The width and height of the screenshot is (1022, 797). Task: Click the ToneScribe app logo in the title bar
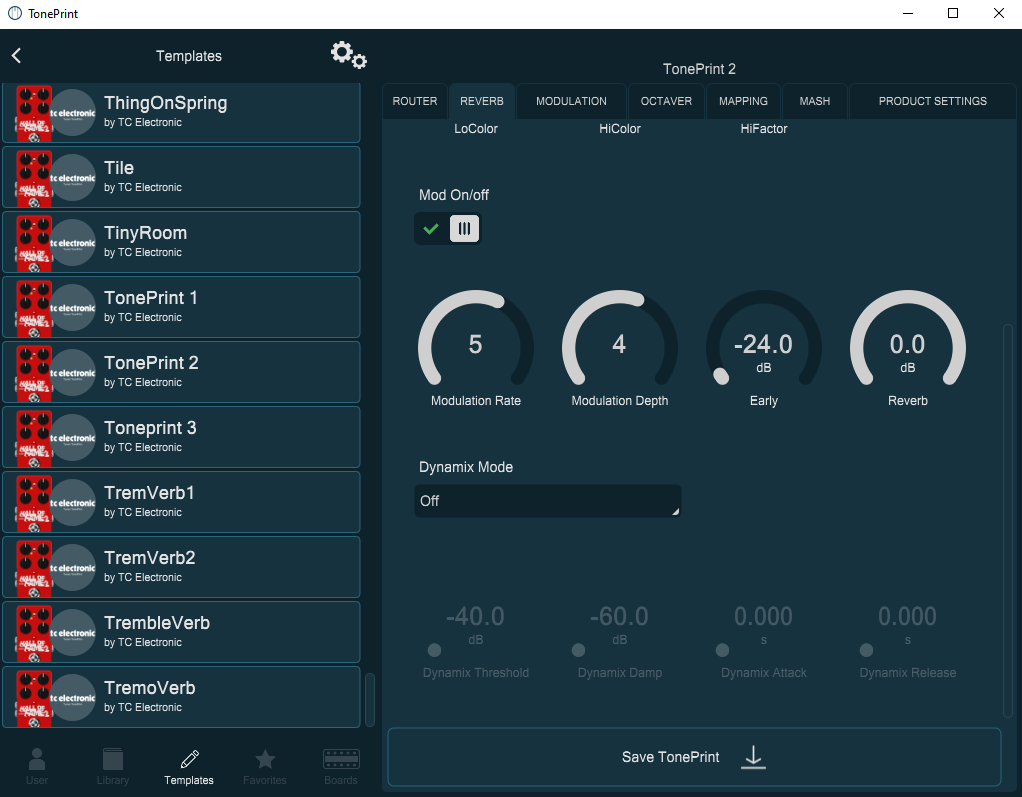tap(14, 14)
